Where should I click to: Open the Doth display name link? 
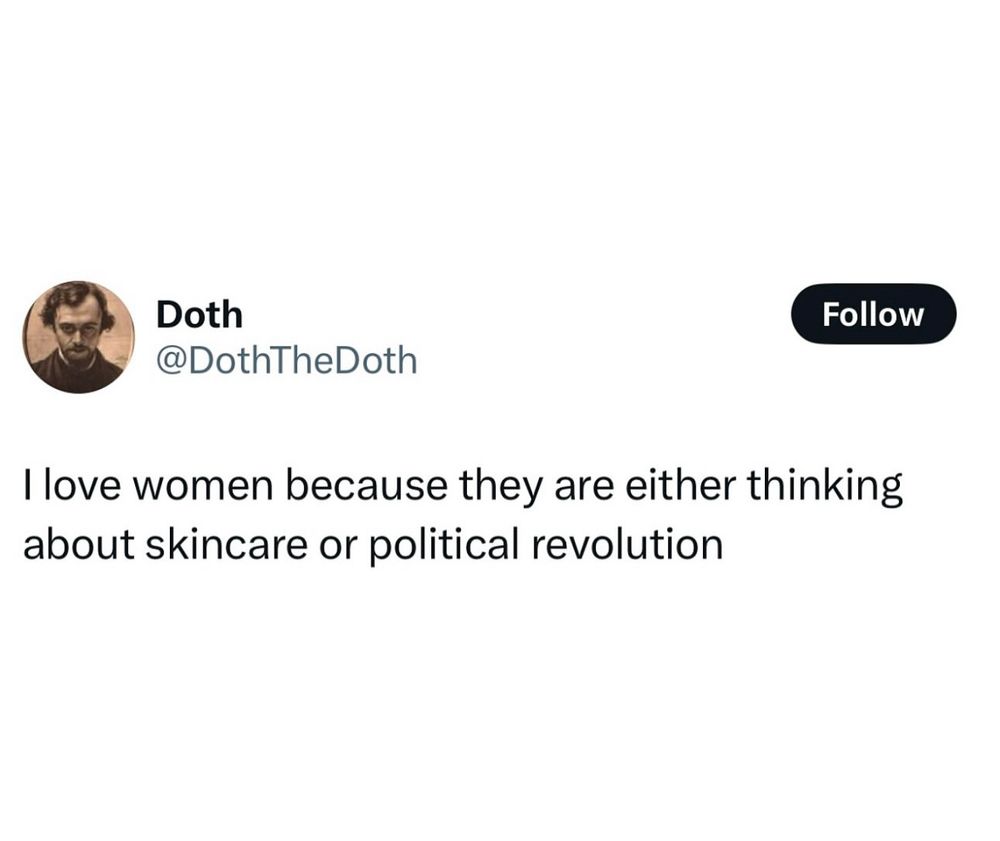200,315
